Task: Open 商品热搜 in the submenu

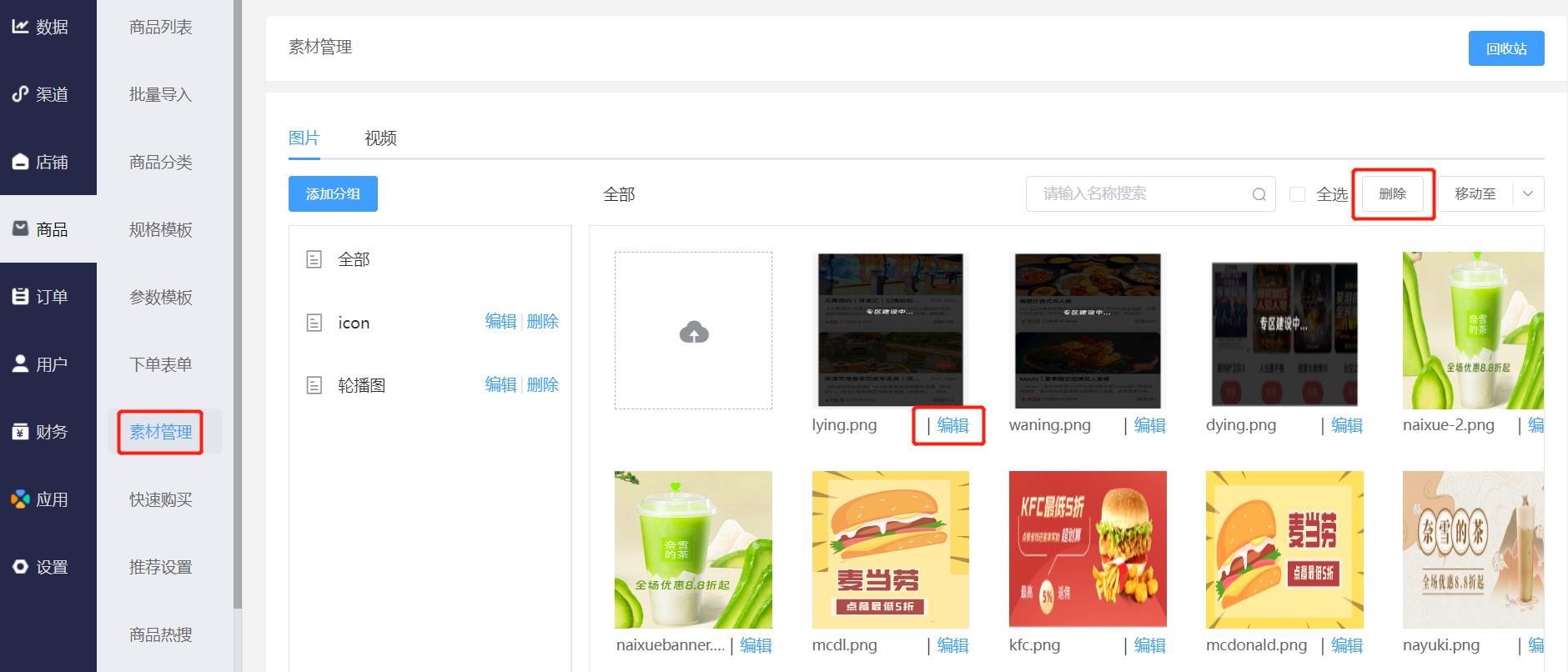Action: click(x=161, y=634)
